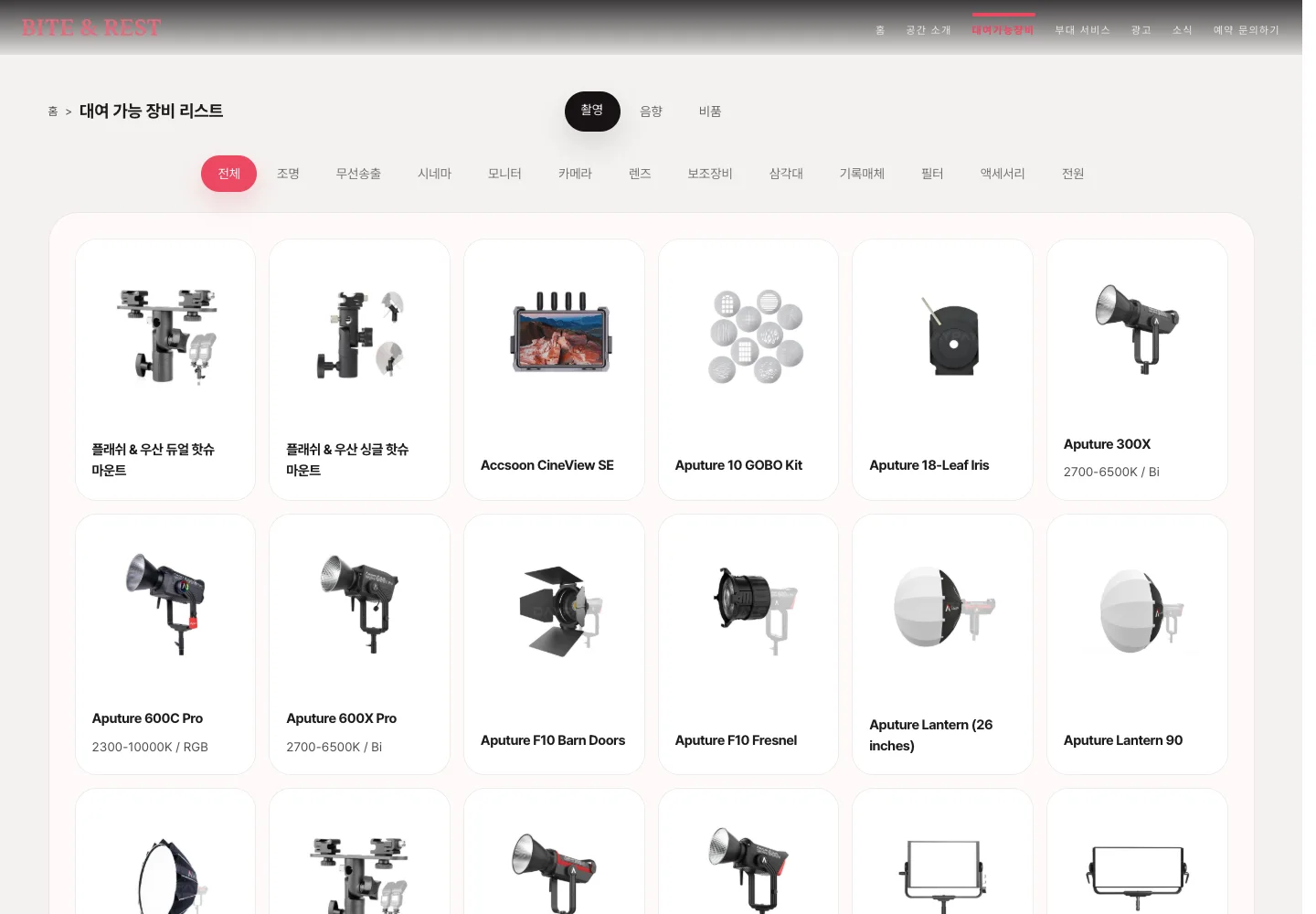Screen dimensions: 1316x914
Task: Open the 플래쉬 & 우산 듀얼 핫슈 마운트 image
Action: click(x=167, y=336)
